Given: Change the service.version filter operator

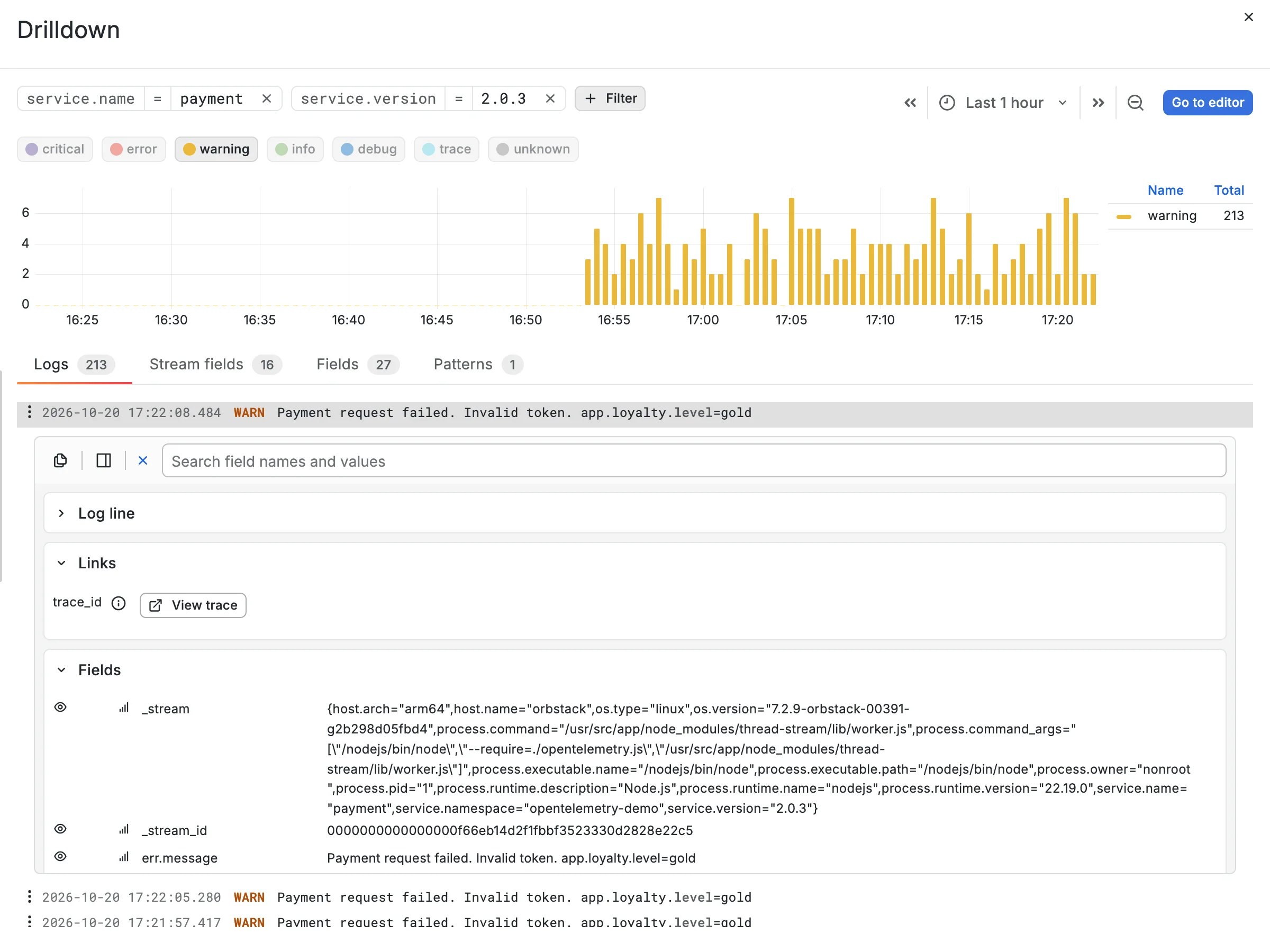Looking at the screenshot, I should 459,99.
